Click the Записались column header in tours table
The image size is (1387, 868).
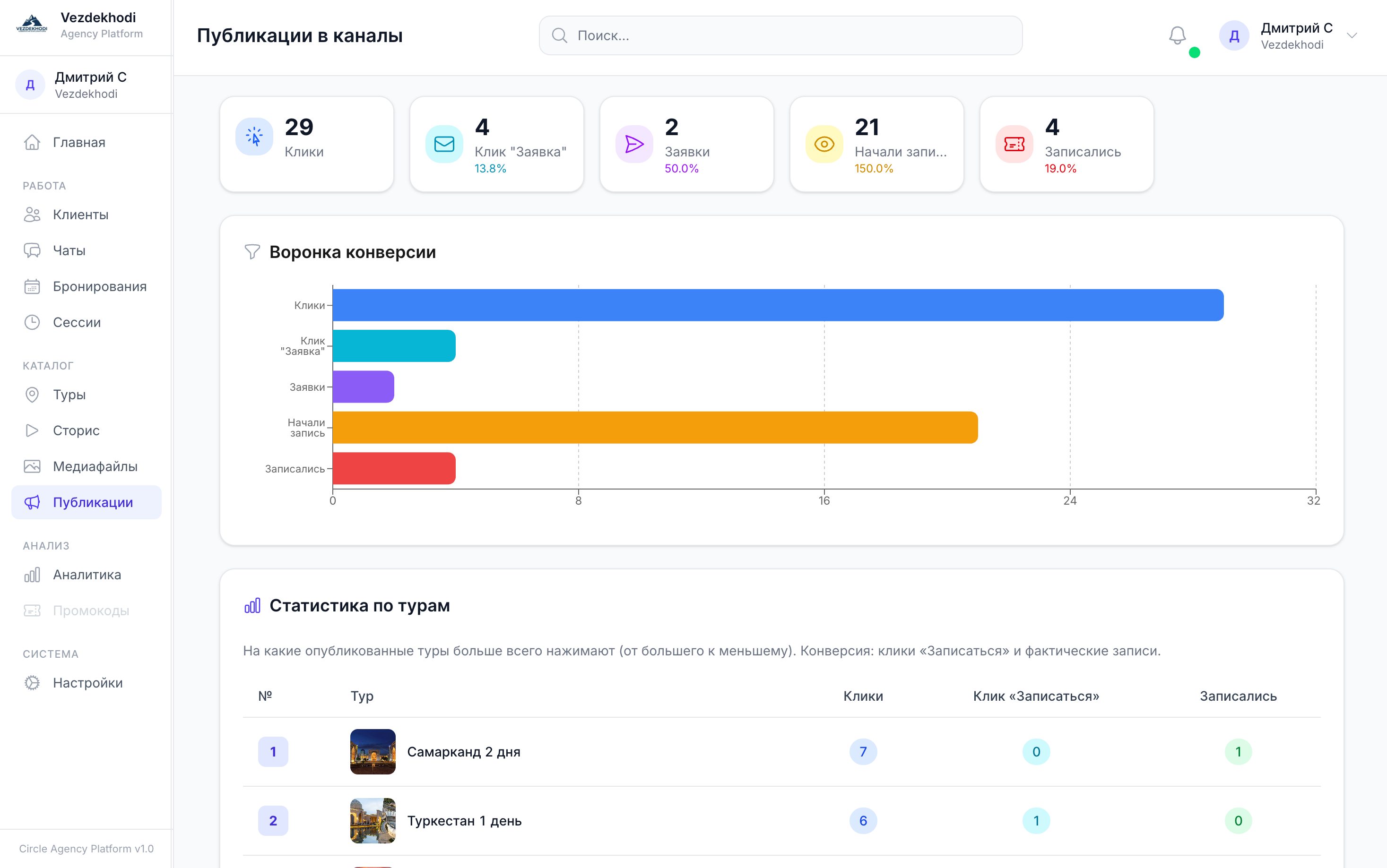(1238, 696)
